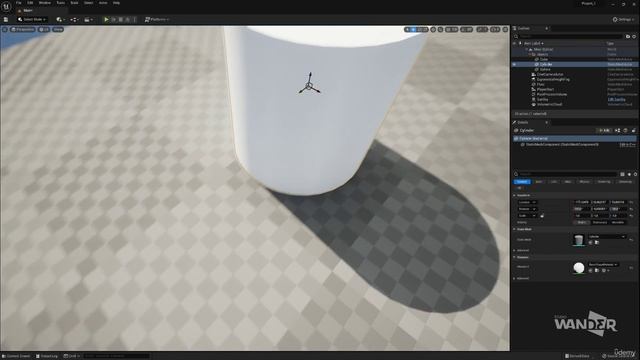Click the maximize viewport icon
The height and width of the screenshot is (360, 640).
click(x=505, y=29)
